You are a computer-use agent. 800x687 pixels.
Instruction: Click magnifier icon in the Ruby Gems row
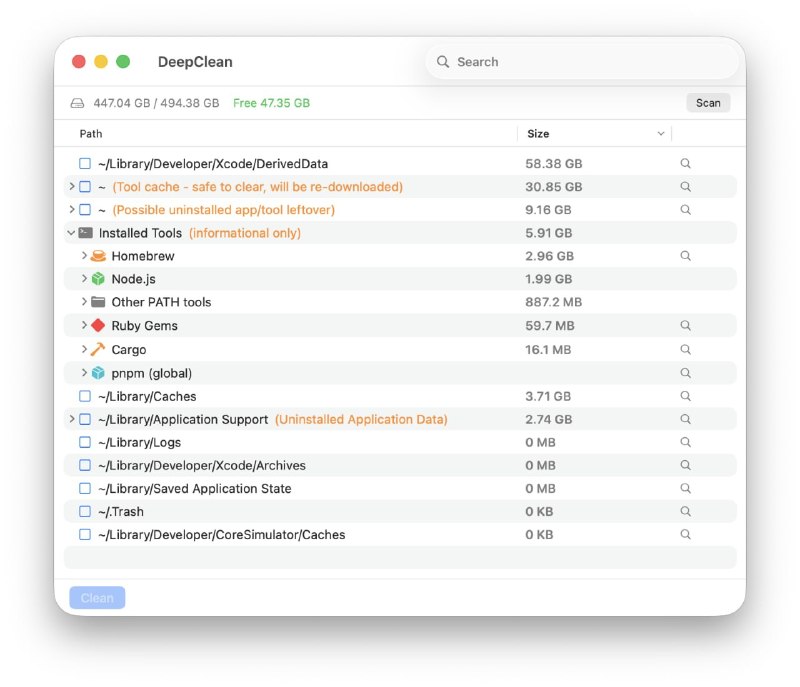tap(685, 325)
